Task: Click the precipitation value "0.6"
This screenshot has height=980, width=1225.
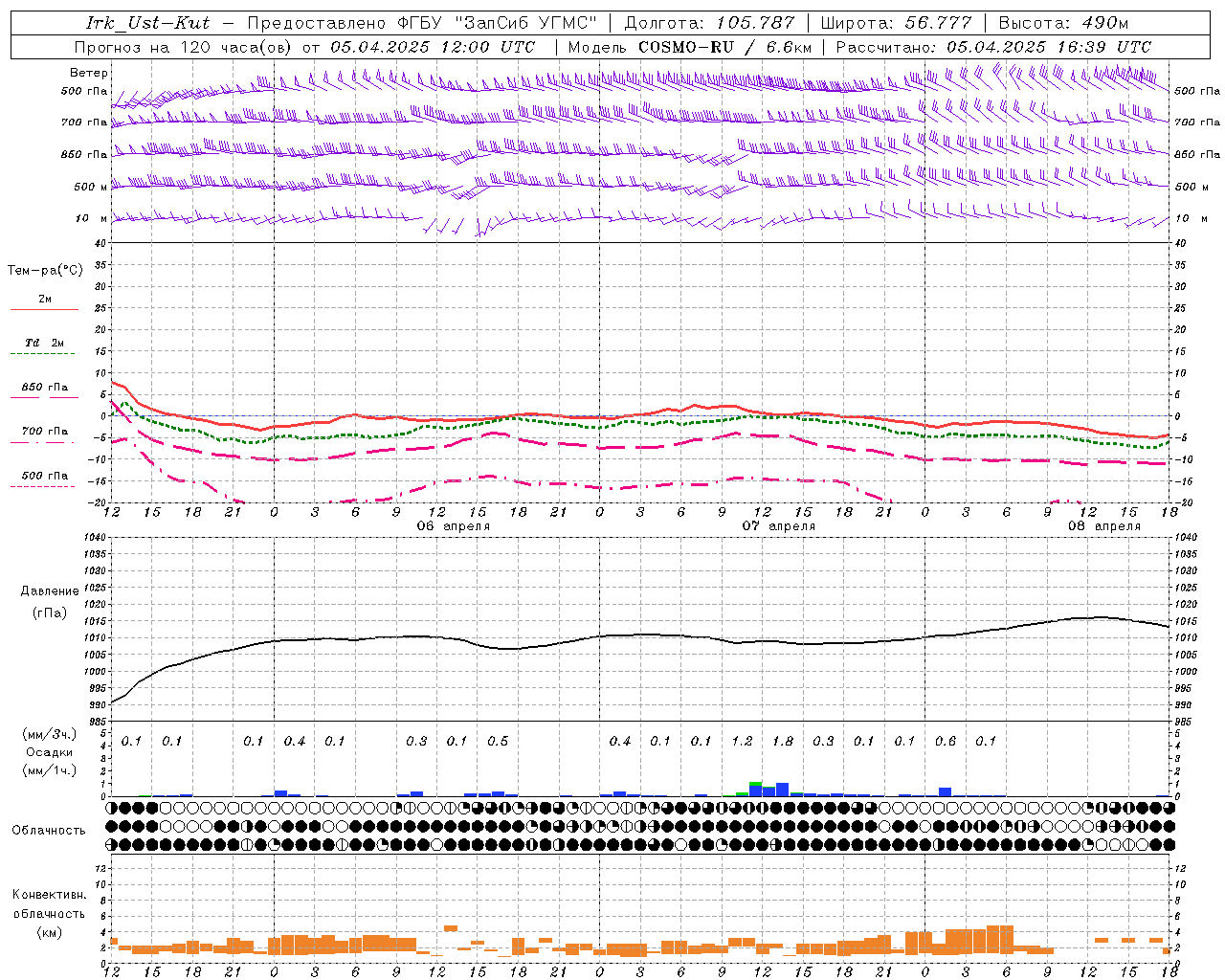Action: pyautogui.click(x=946, y=742)
